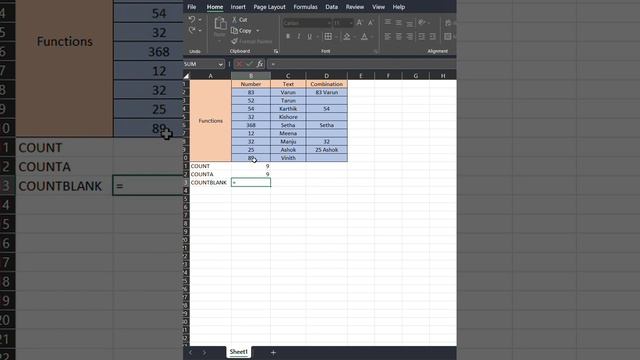Open the File tab
The height and width of the screenshot is (360, 640).
[191, 7]
